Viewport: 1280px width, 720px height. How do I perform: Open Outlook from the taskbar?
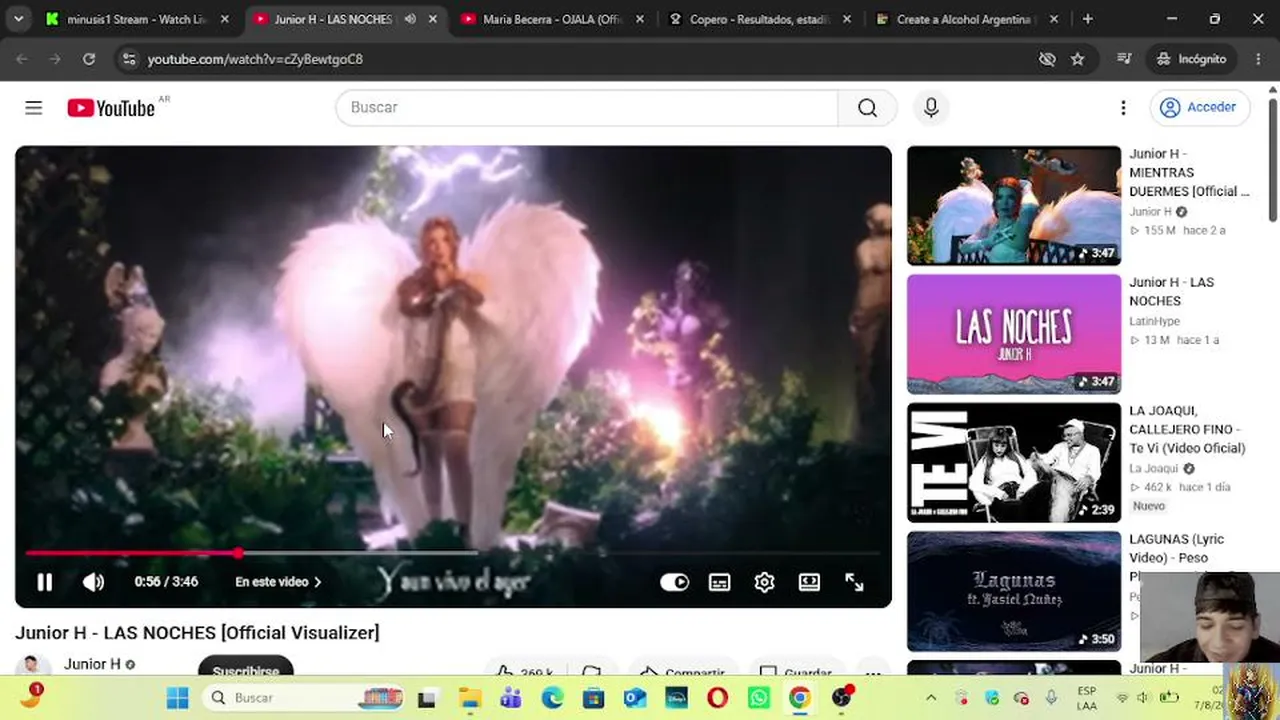635,698
